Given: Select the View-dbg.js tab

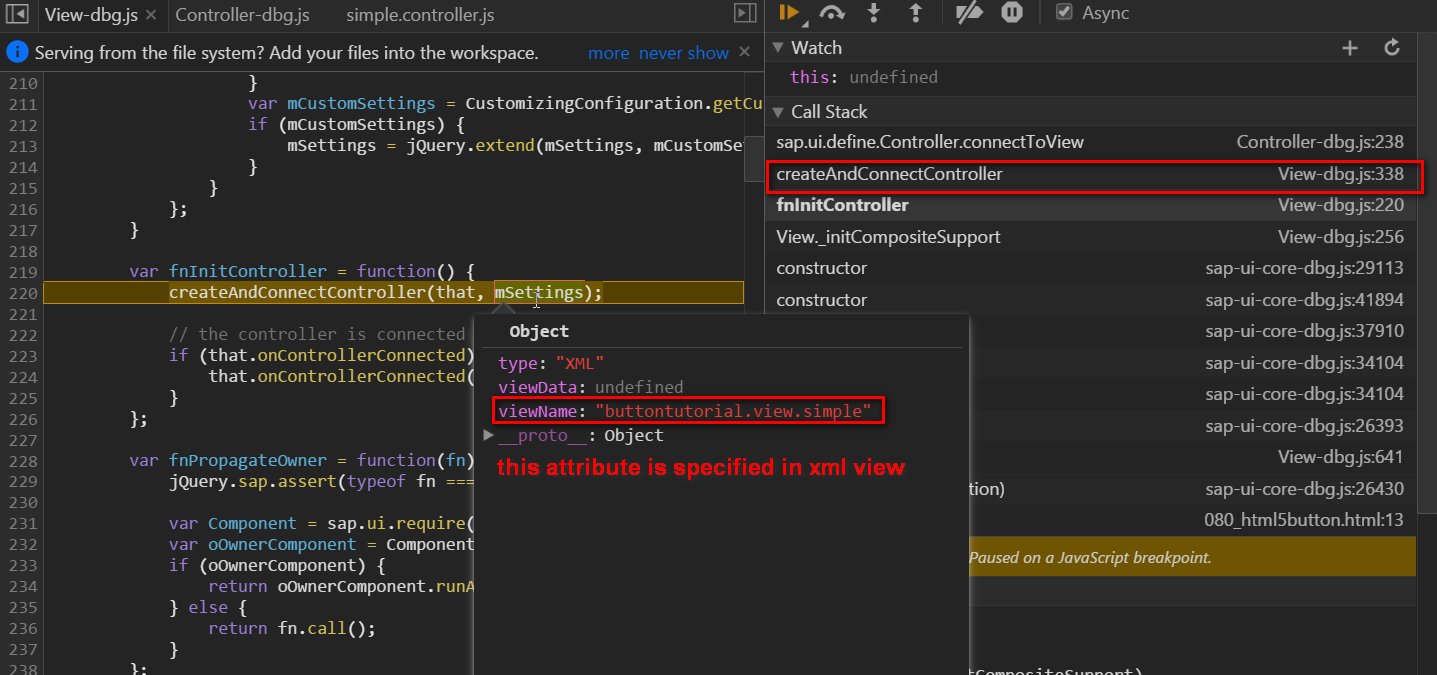Looking at the screenshot, I should 92,15.
